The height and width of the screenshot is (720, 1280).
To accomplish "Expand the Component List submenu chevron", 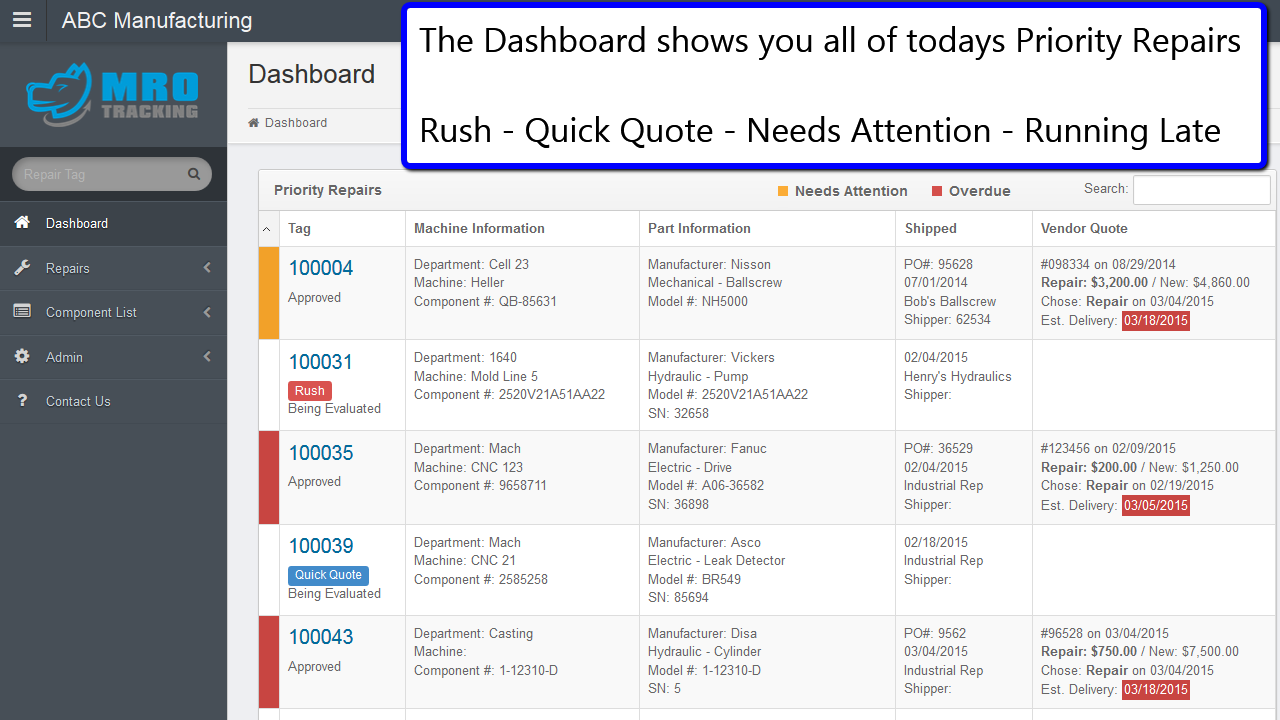I will [x=207, y=312].
